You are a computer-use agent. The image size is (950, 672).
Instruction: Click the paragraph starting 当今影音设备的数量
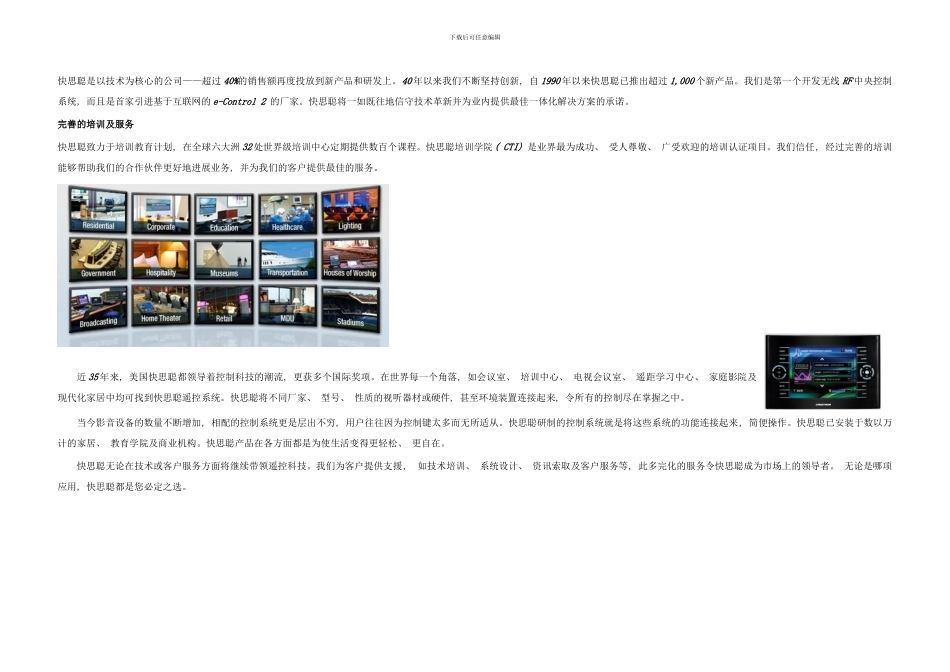tap(475, 433)
